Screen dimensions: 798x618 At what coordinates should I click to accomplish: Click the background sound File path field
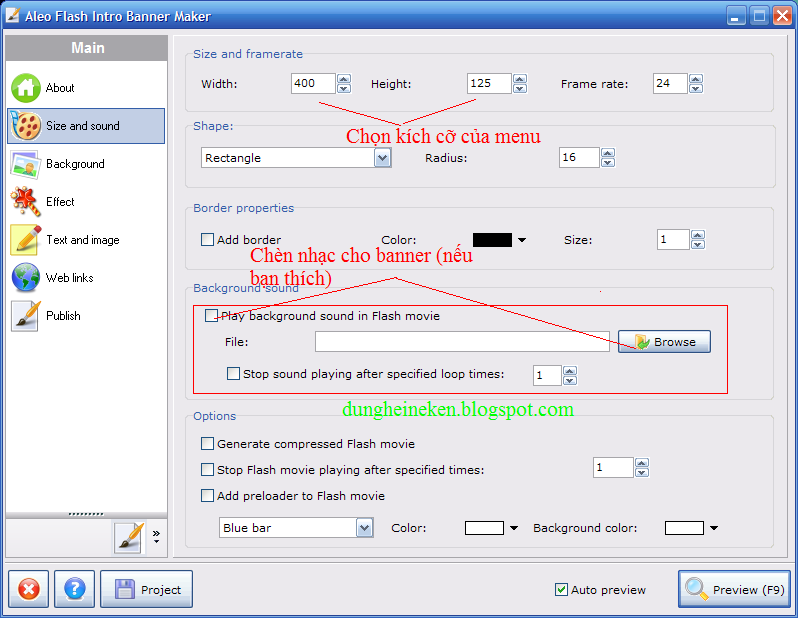coord(462,342)
